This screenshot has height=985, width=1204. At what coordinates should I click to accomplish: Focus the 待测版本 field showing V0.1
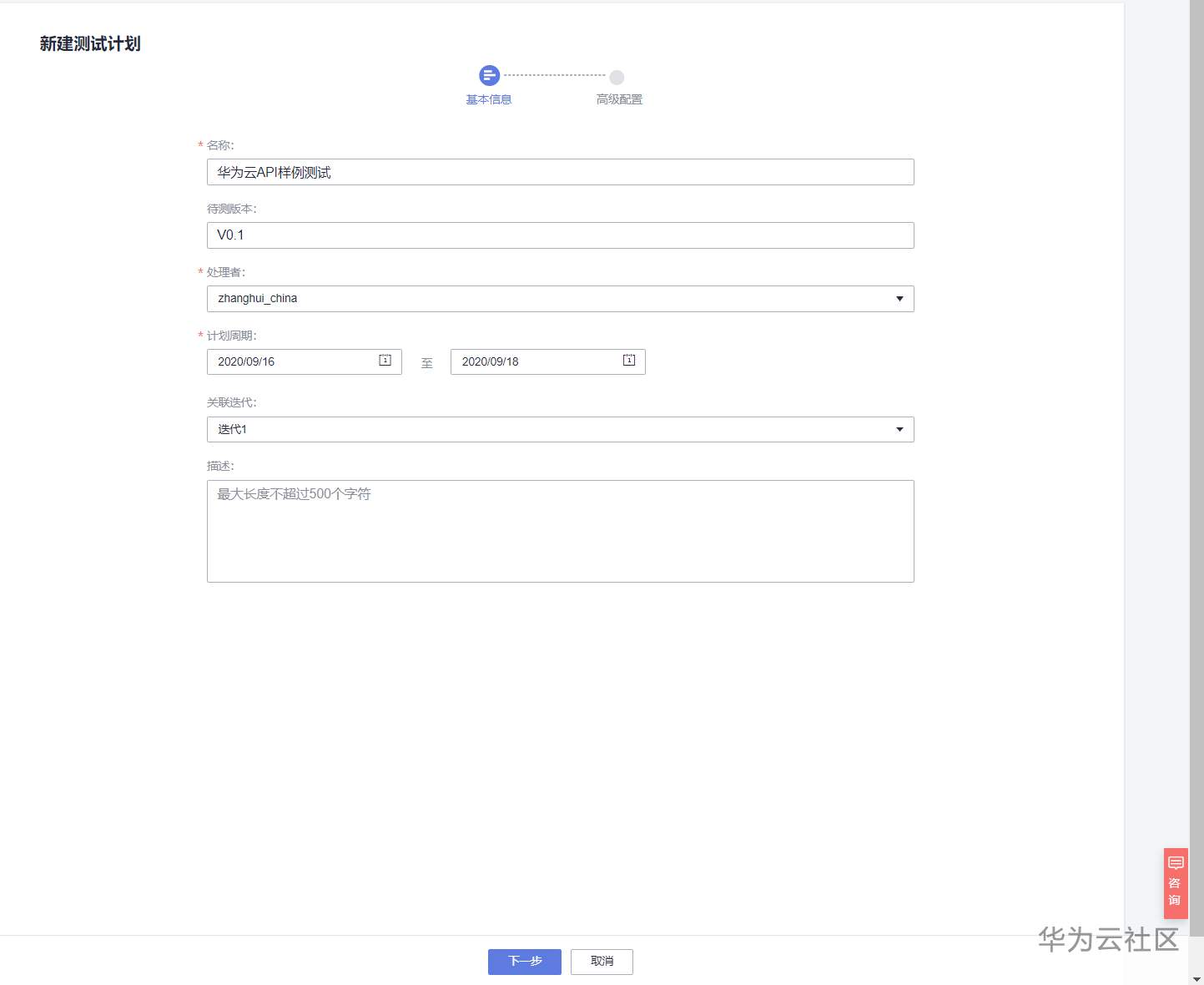click(x=560, y=235)
